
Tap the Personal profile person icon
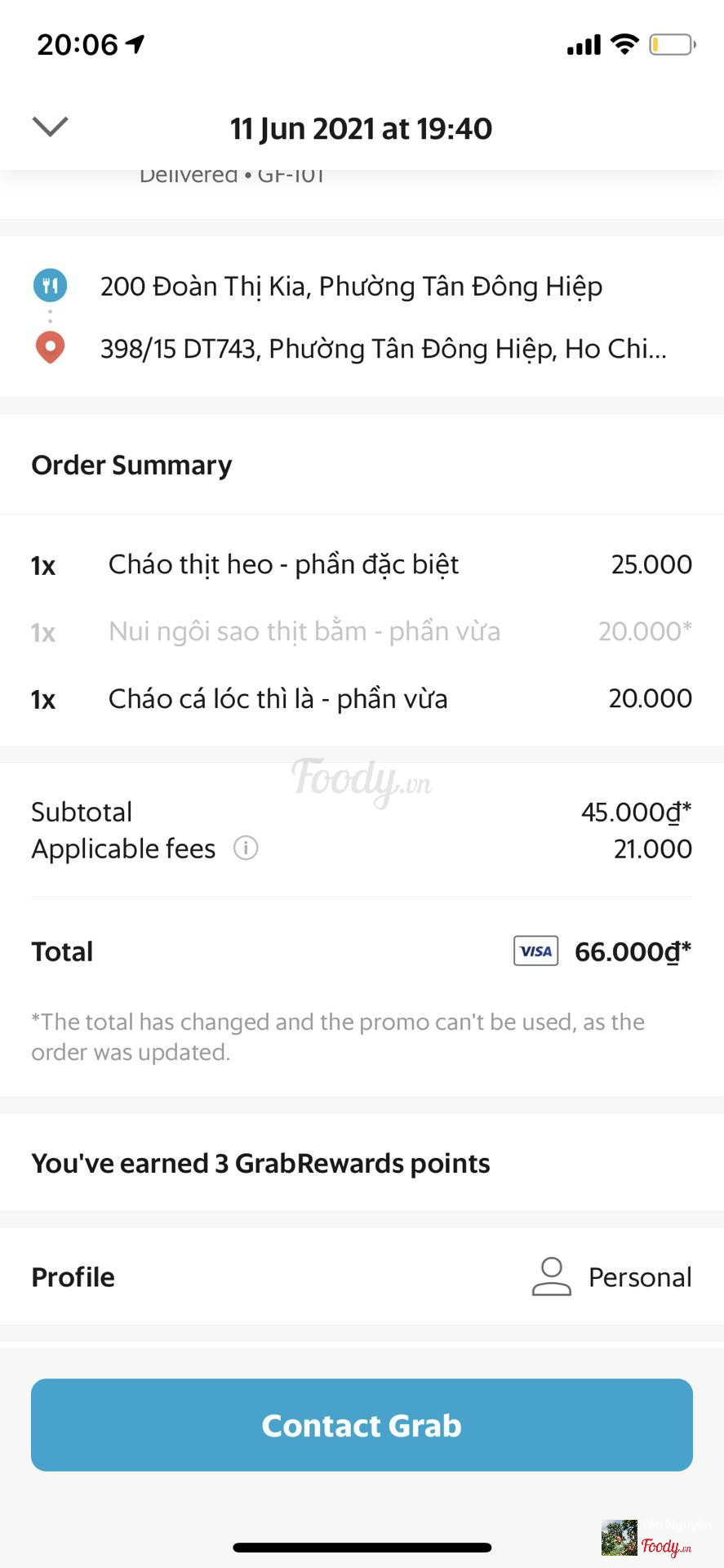(x=551, y=1276)
